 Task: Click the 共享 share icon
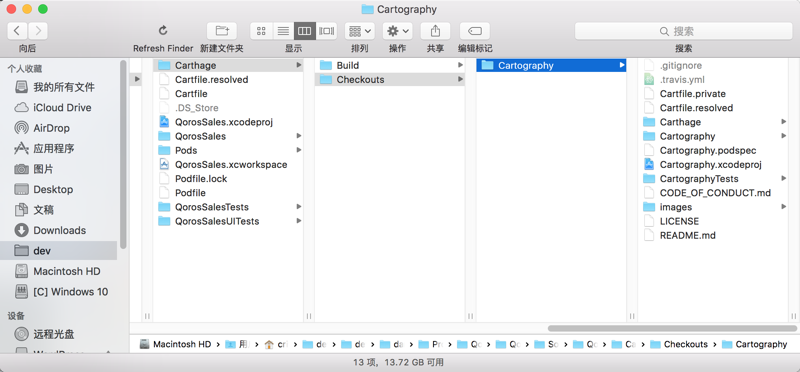coord(435,31)
